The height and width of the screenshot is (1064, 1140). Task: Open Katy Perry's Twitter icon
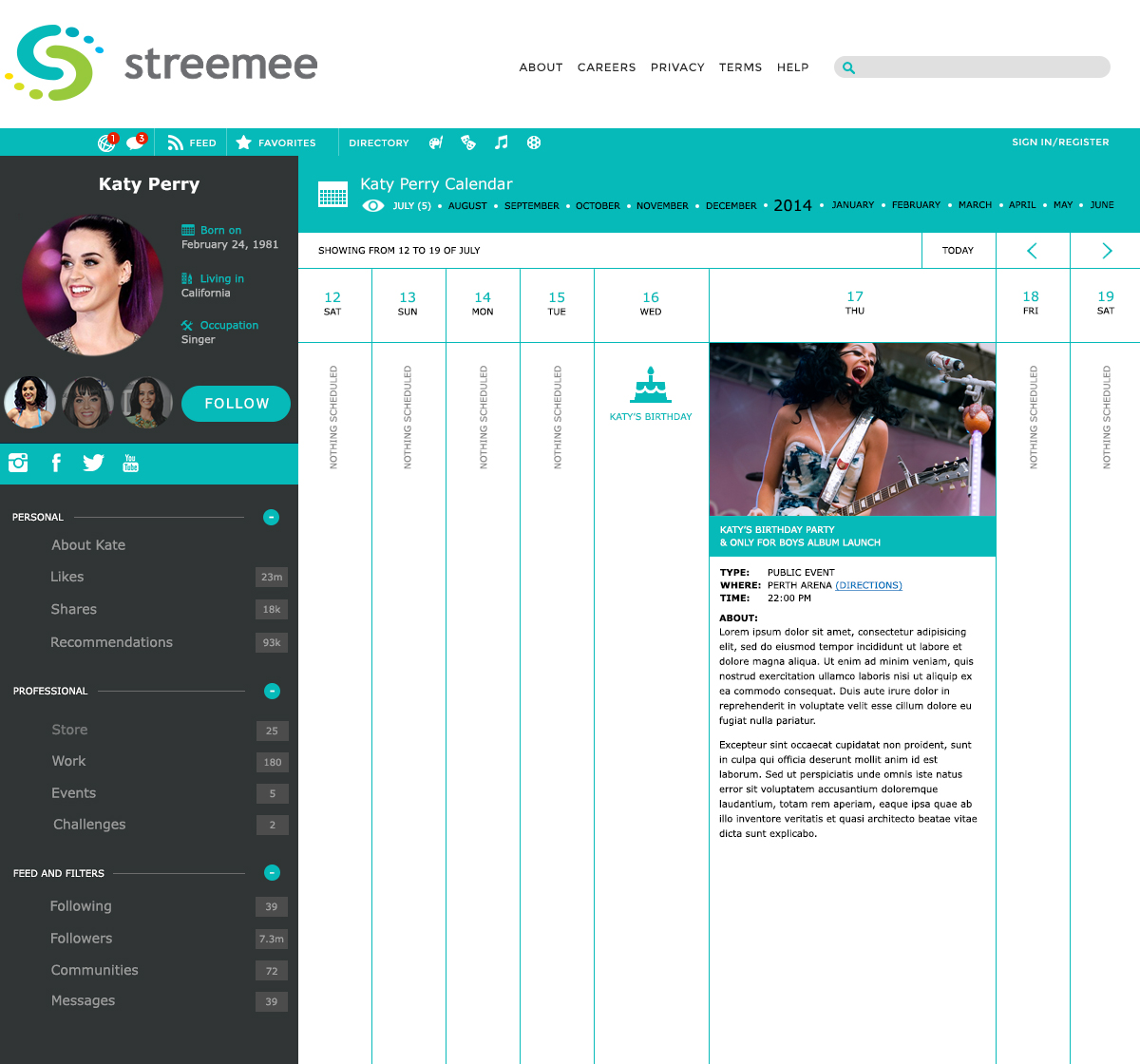pos(93,463)
